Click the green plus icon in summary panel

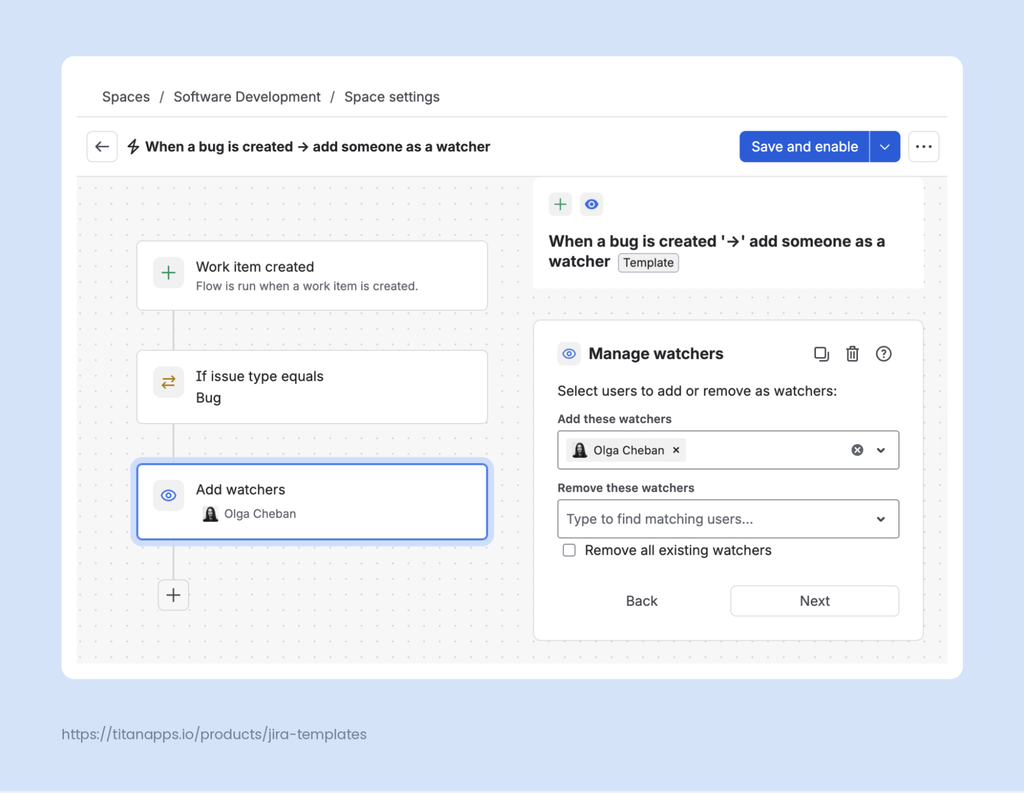pos(560,204)
